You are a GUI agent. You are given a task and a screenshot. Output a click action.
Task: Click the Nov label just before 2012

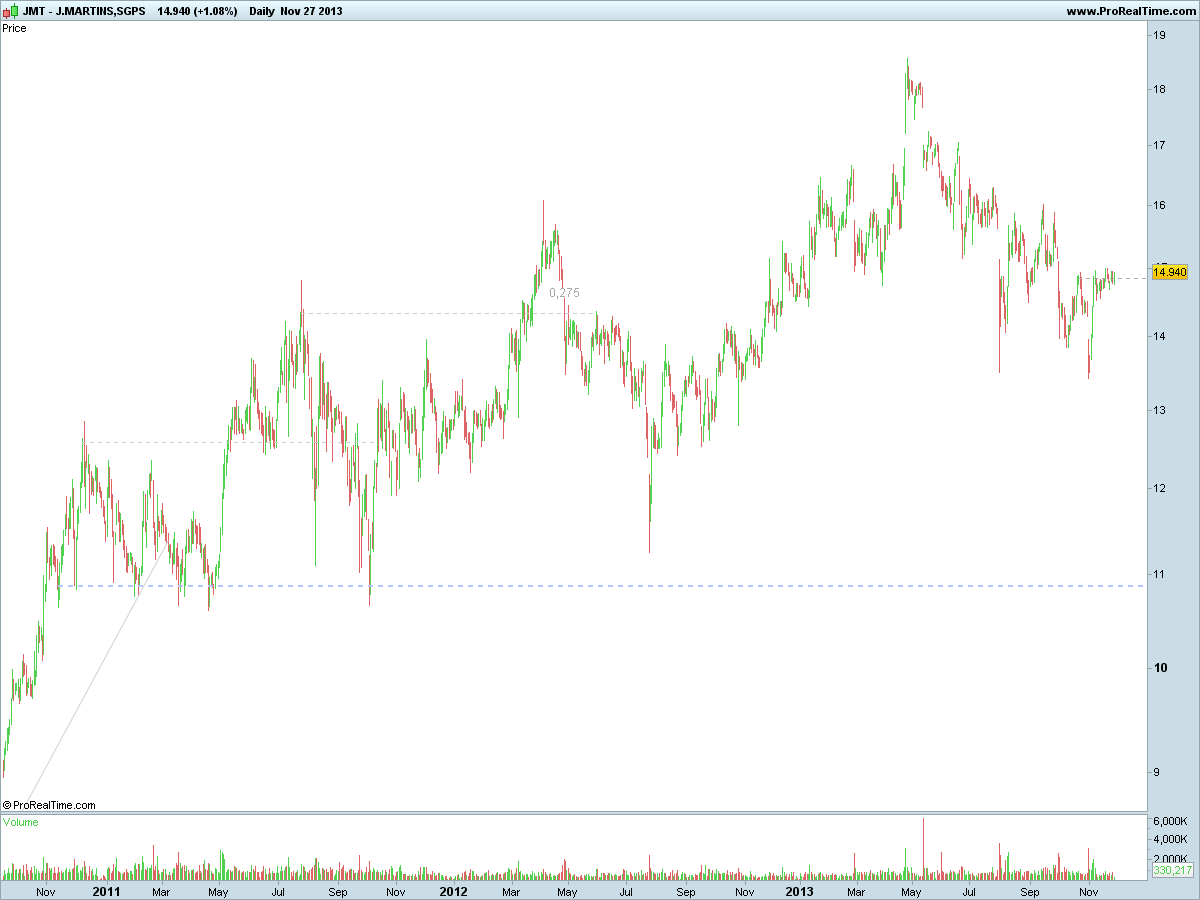tap(395, 891)
